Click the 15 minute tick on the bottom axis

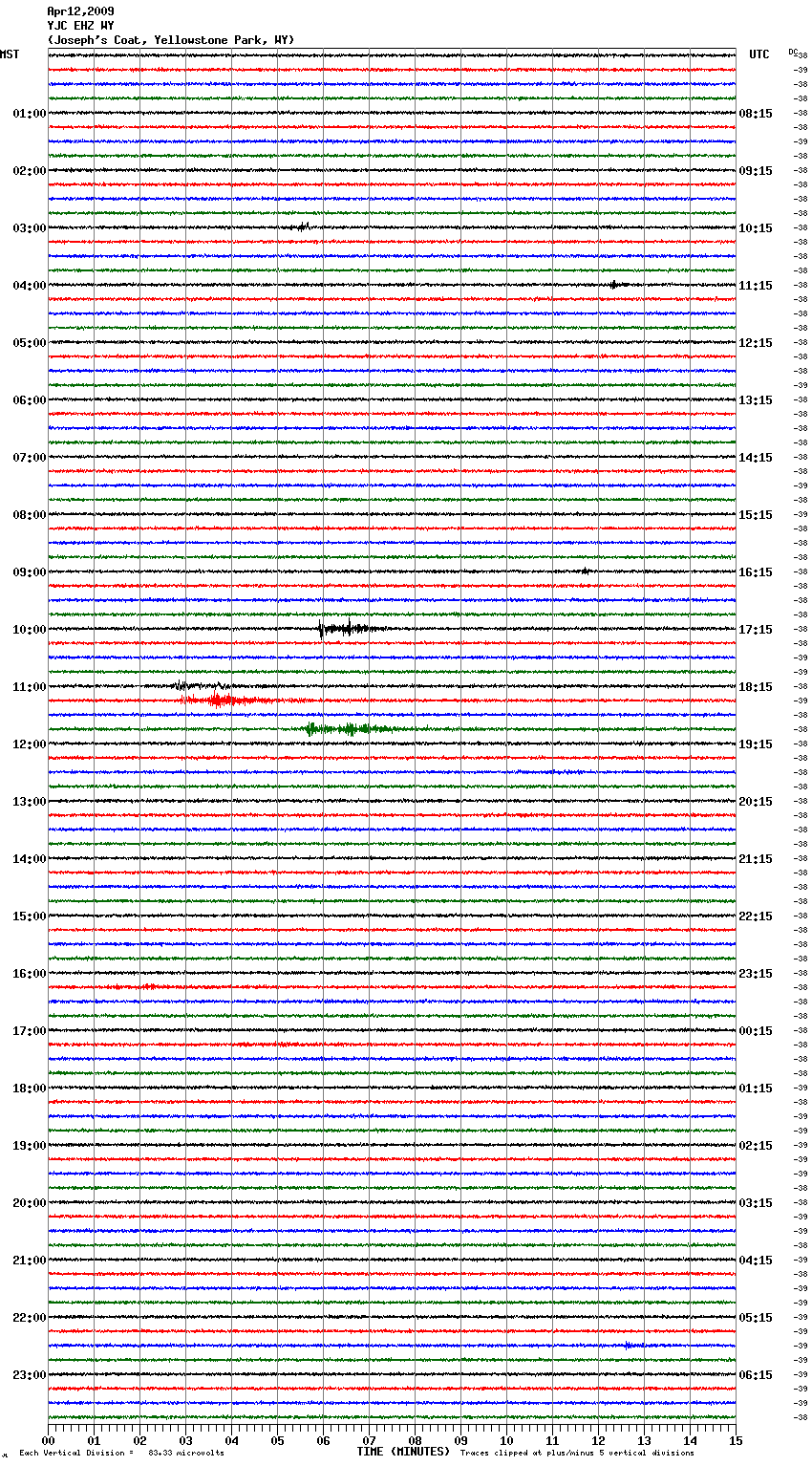coord(735,1440)
